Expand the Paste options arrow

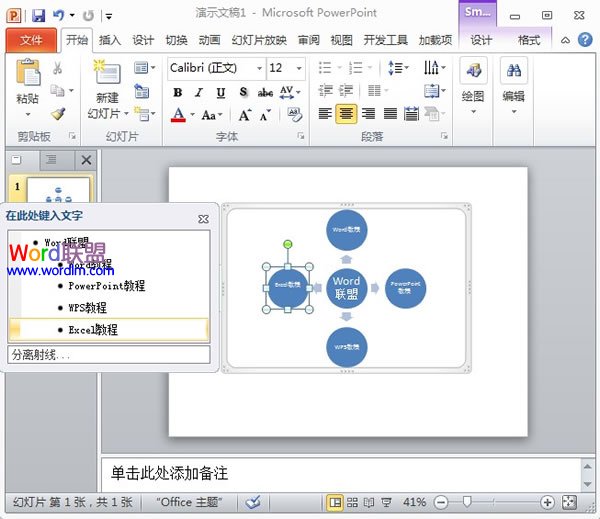click(28, 114)
